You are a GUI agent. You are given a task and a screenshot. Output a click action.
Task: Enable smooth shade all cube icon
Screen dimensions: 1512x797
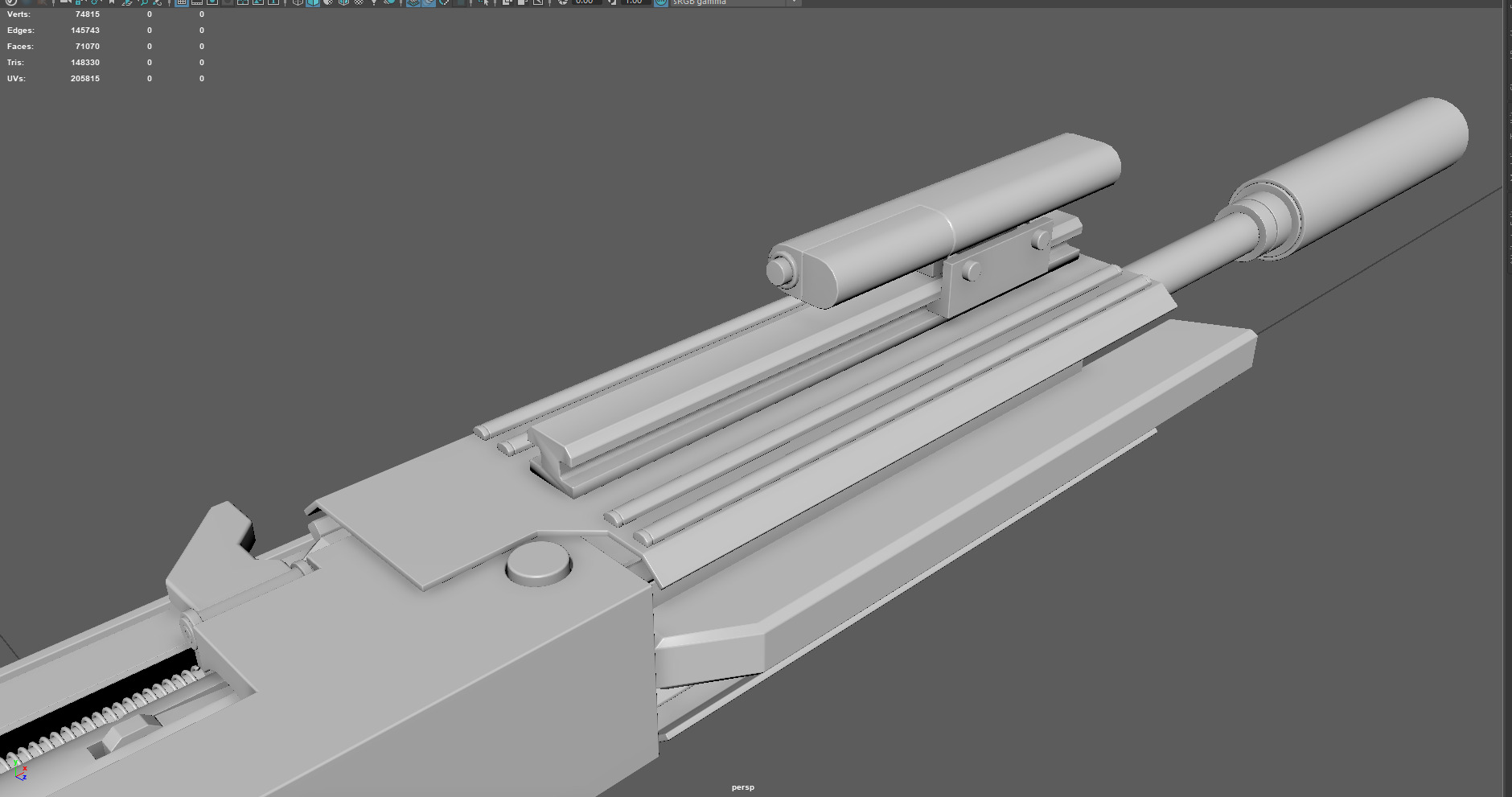[x=313, y=2]
